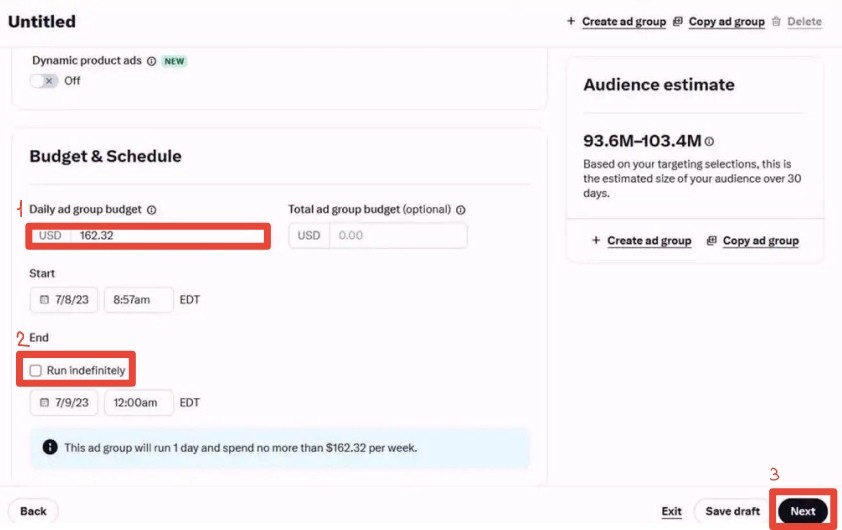Click the calendar icon in the end date field
The image size is (842, 530).
click(45, 403)
